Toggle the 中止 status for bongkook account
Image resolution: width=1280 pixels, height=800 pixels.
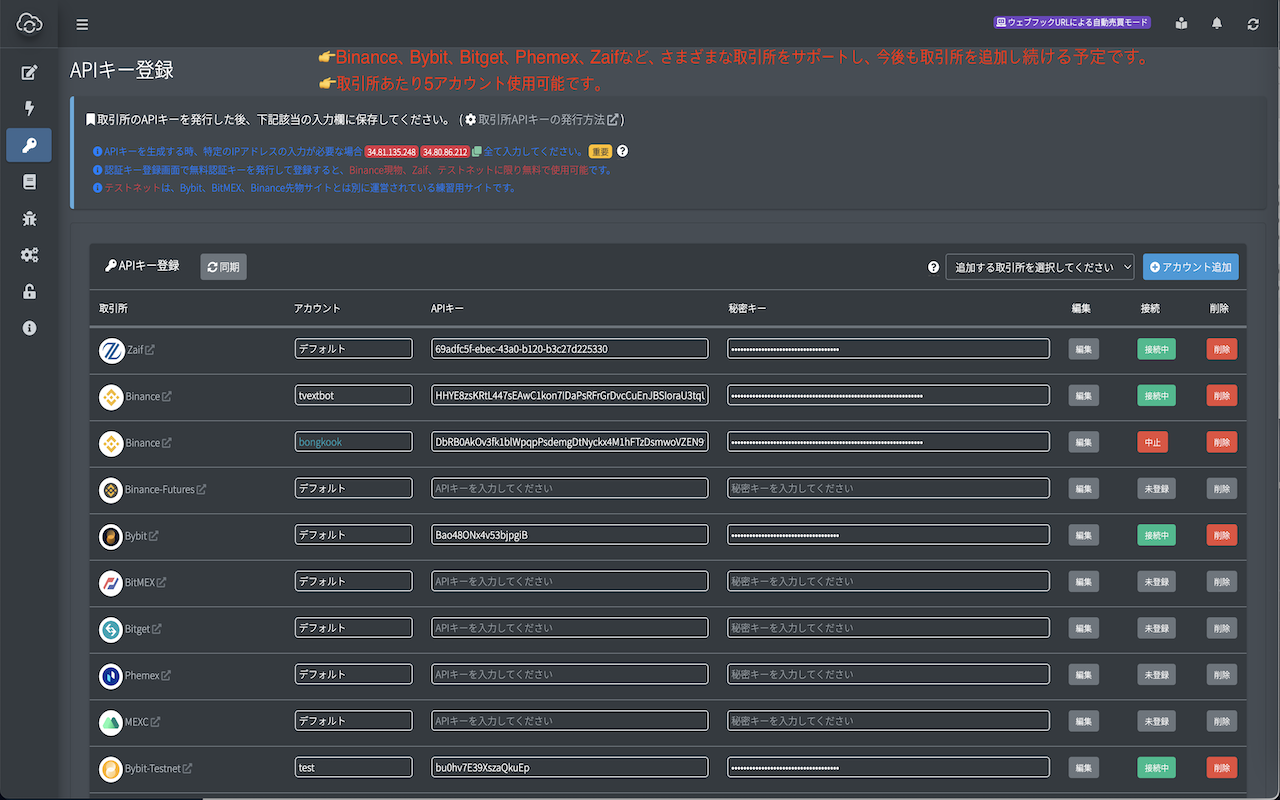click(1152, 441)
